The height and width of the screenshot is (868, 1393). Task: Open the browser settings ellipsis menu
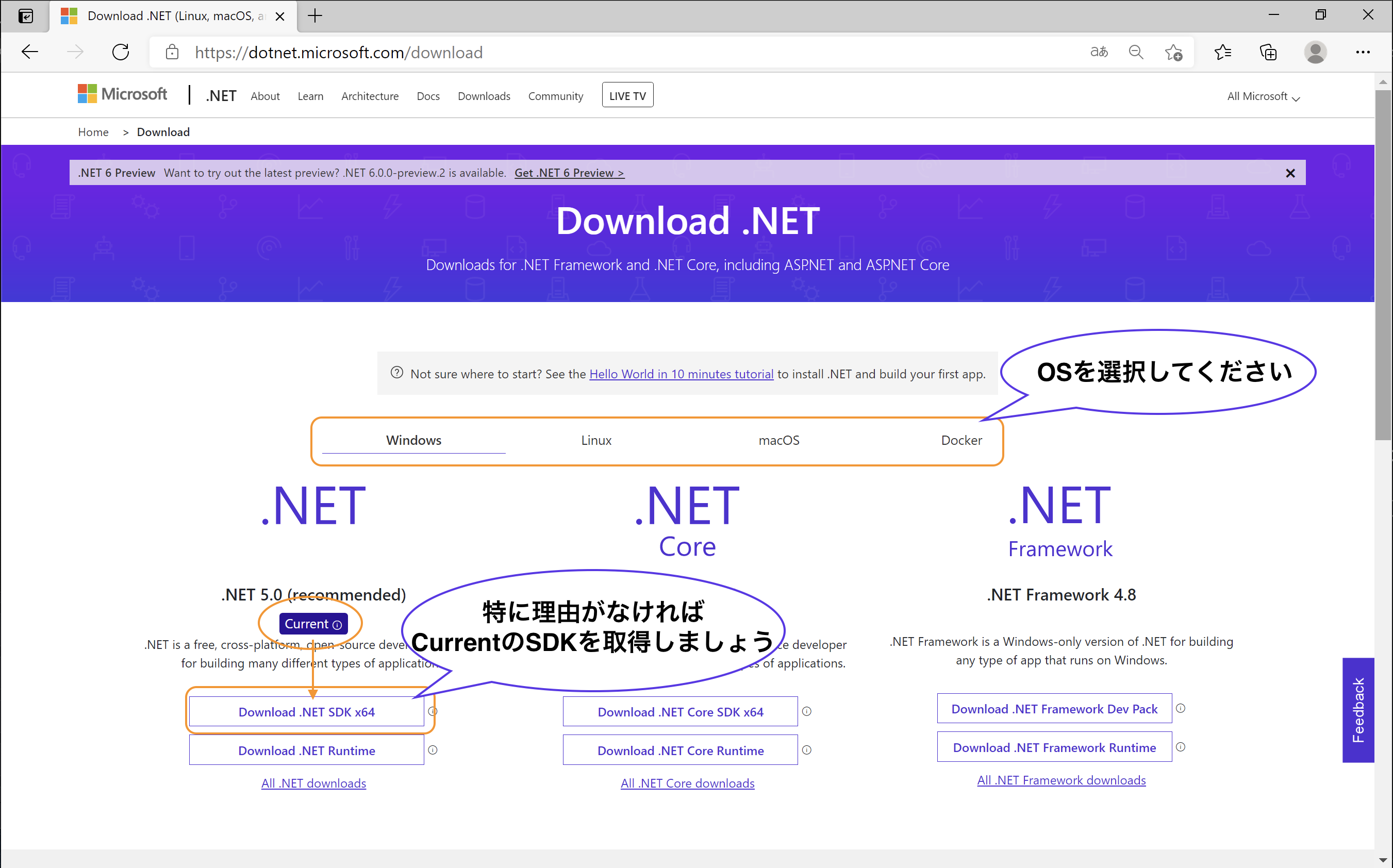1363,52
